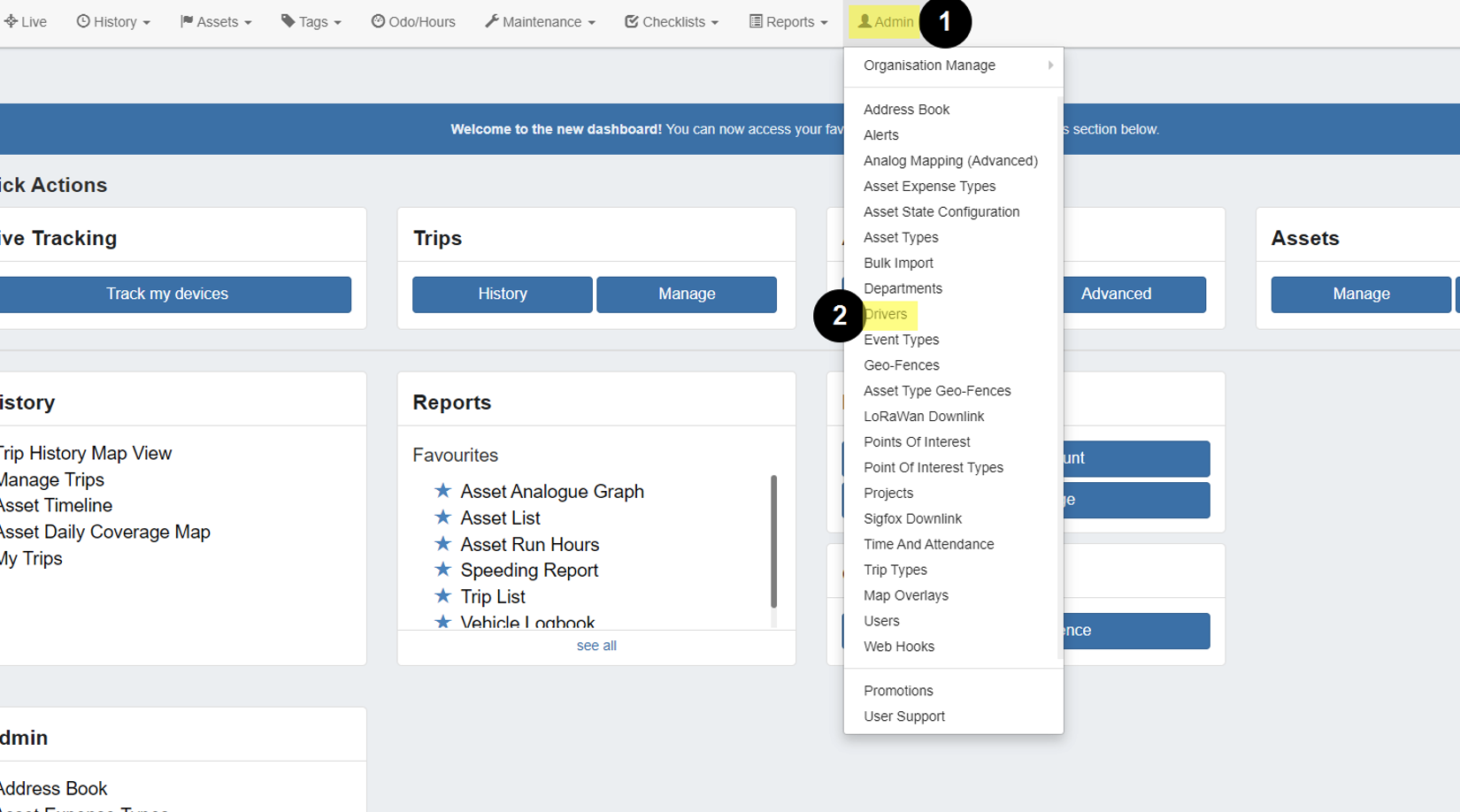This screenshot has width=1460, height=812.
Task: Choose Analog Mapping (Advanced) menu item
Action: pos(950,161)
